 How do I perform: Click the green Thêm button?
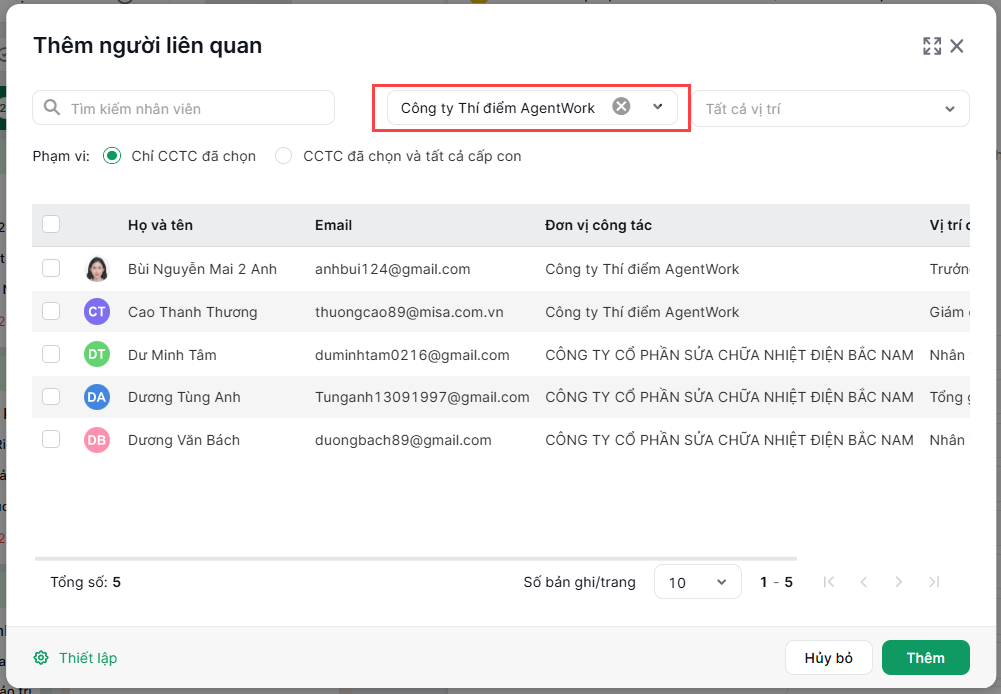point(926,658)
